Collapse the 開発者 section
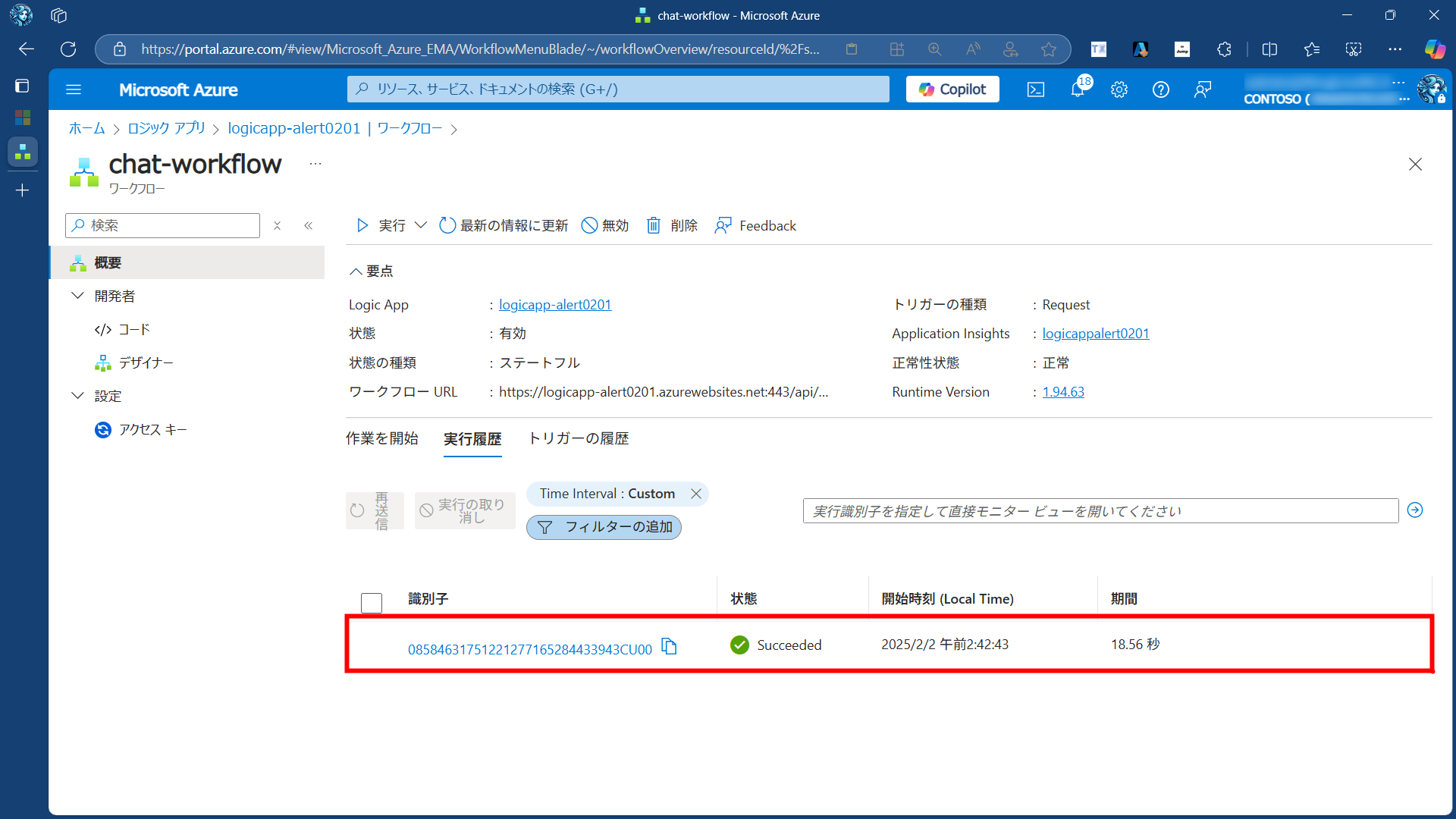This screenshot has height=819, width=1456. click(77, 296)
